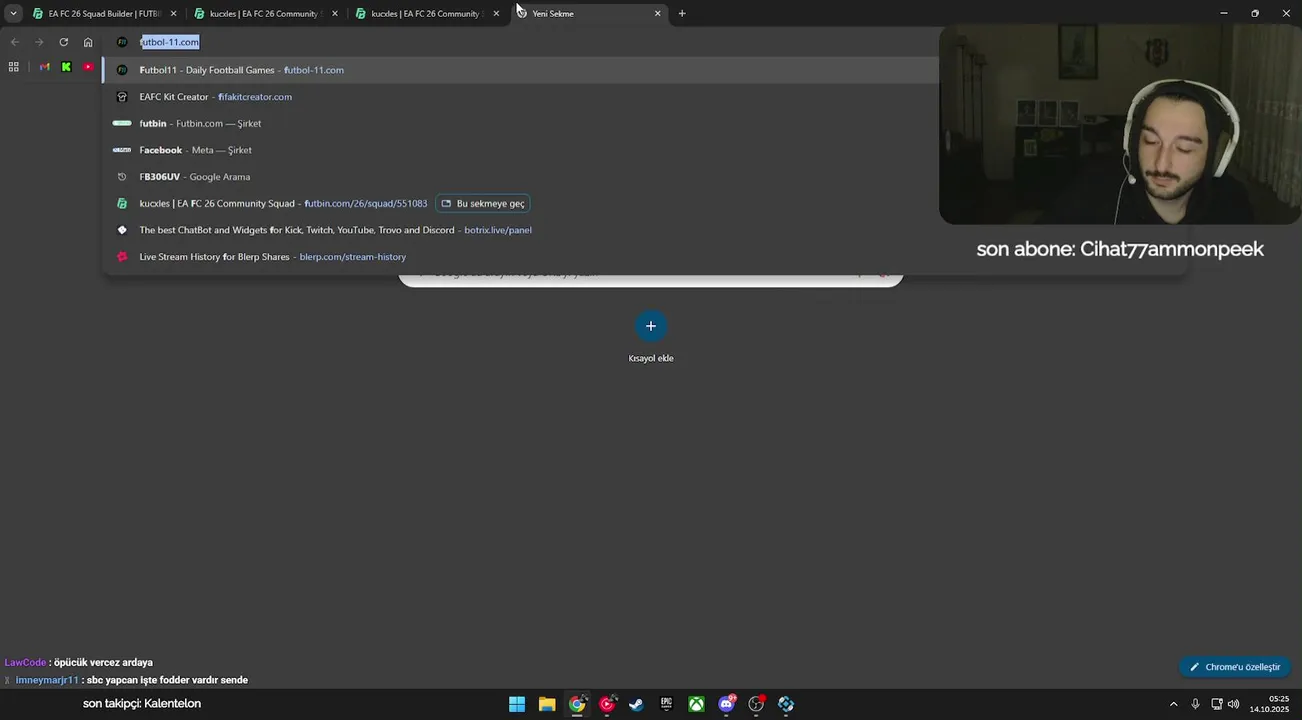Open the Windows Start menu
The height and width of the screenshot is (720, 1302).
[517, 704]
